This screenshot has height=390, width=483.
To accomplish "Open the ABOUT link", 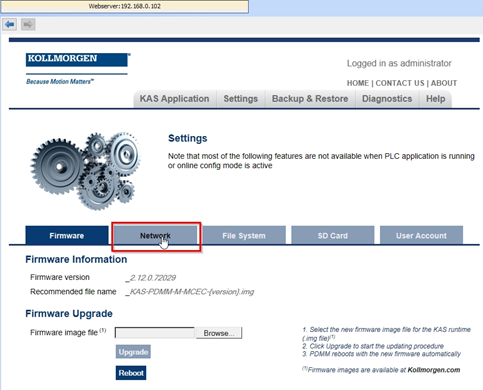I will [x=444, y=83].
